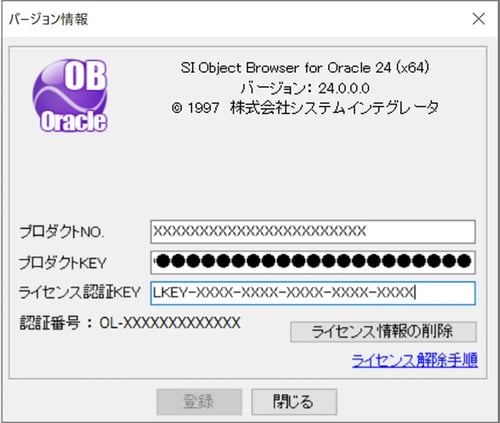Click the バージョン: 24.0.0.0 text
The height and width of the screenshot is (423, 500).
coord(305,88)
